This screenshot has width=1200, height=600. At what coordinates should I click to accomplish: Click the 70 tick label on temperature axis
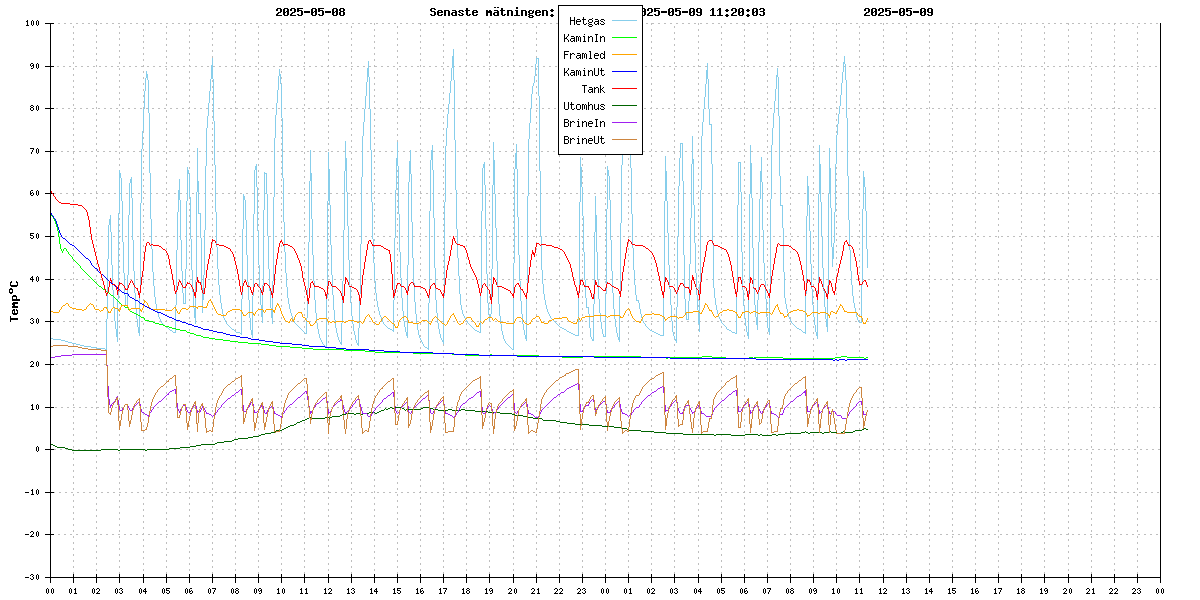(35, 151)
